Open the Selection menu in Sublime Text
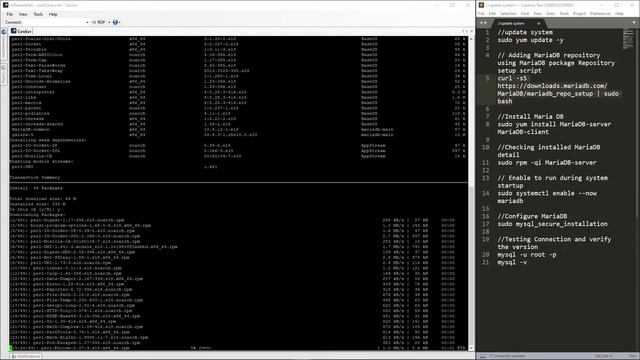 [508, 14]
